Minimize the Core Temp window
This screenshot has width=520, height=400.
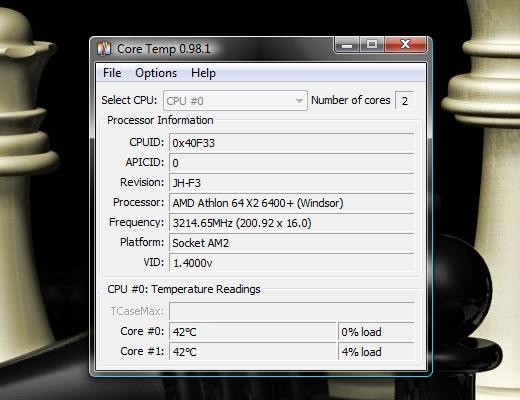click(x=347, y=45)
